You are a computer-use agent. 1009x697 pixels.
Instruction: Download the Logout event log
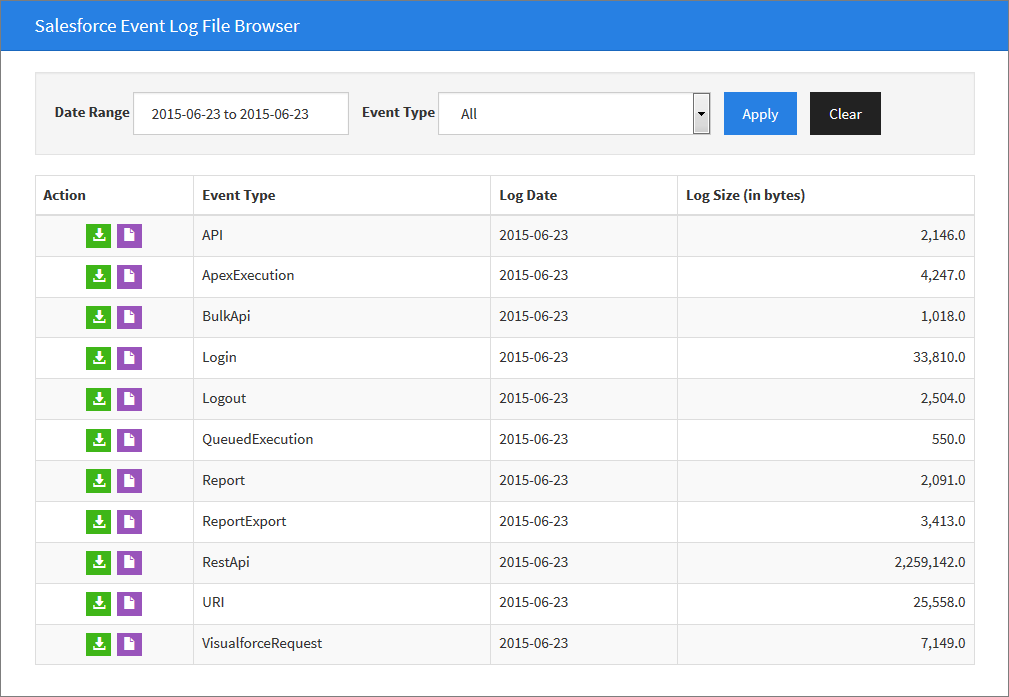(98, 398)
